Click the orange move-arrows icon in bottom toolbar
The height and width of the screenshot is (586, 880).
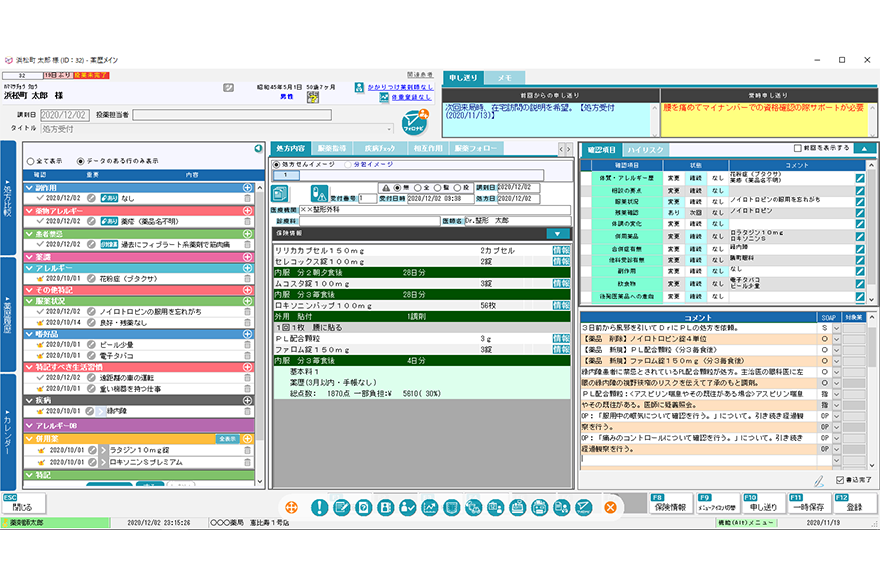pos(291,507)
